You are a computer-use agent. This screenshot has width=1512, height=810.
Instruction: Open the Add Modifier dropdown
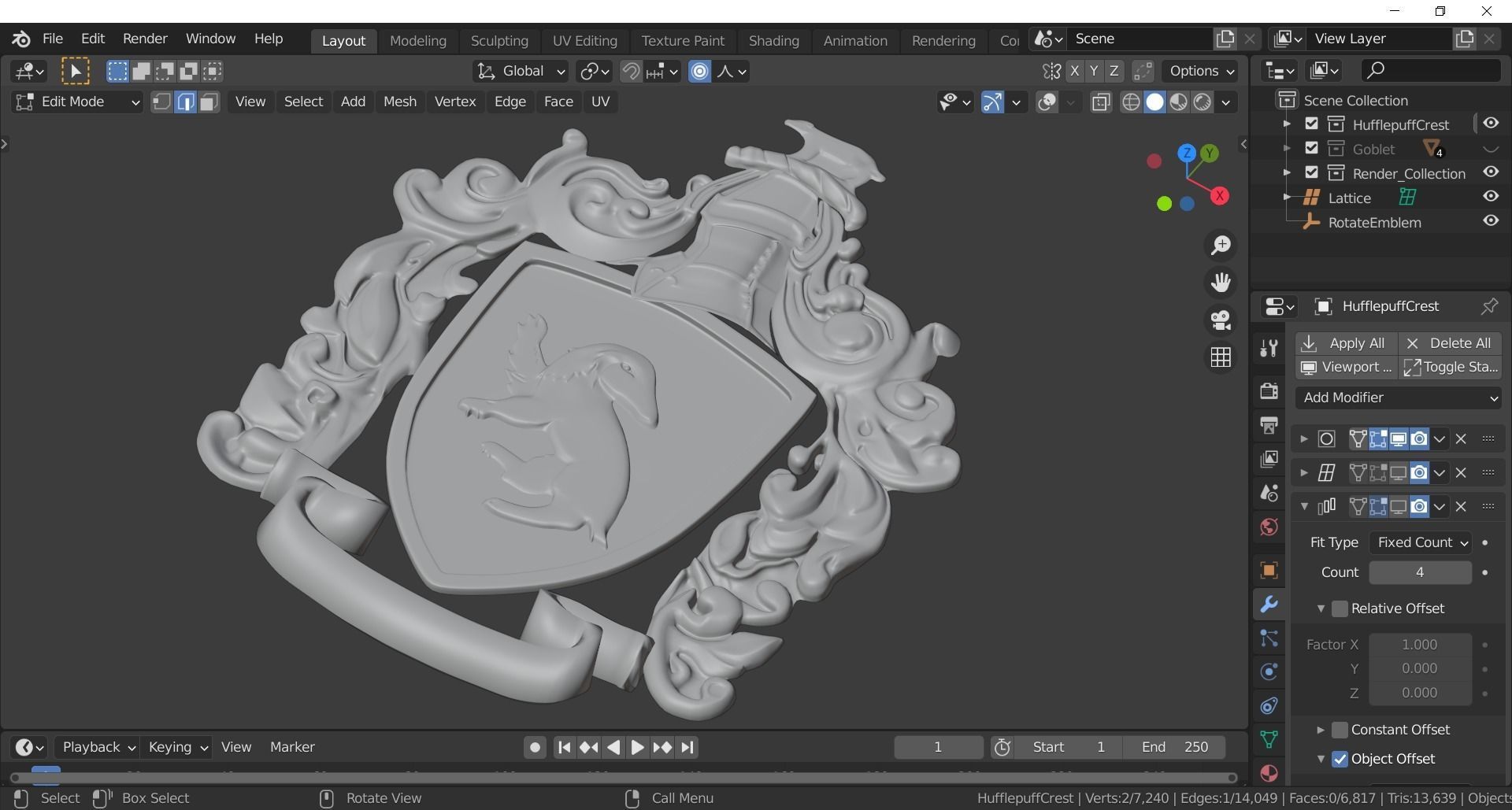[x=1399, y=398]
